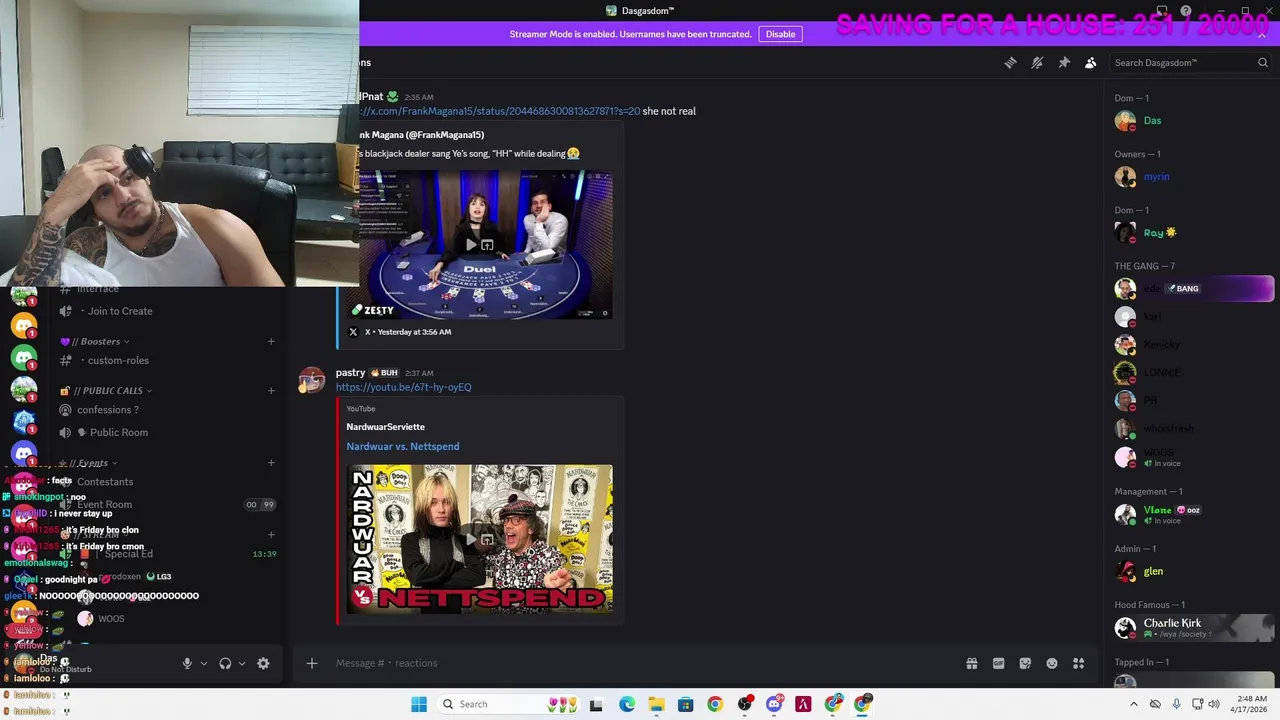Open headphone output options chevron
The height and width of the screenshot is (720, 1280).
(x=242, y=663)
